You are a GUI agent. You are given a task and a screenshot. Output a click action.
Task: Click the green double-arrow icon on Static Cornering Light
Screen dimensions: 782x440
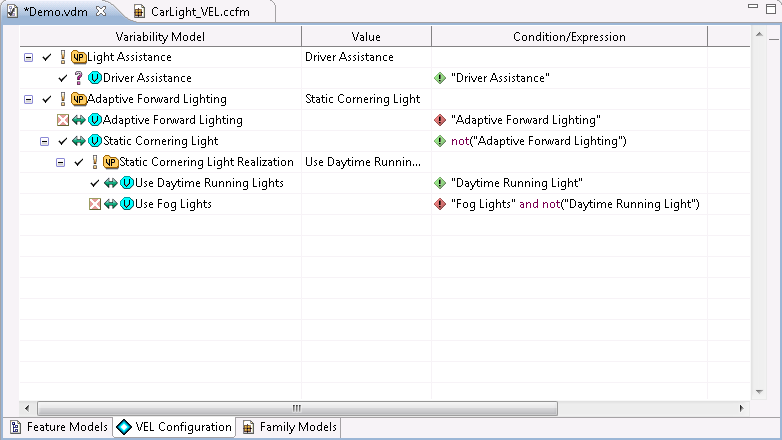click(x=78, y=141)
